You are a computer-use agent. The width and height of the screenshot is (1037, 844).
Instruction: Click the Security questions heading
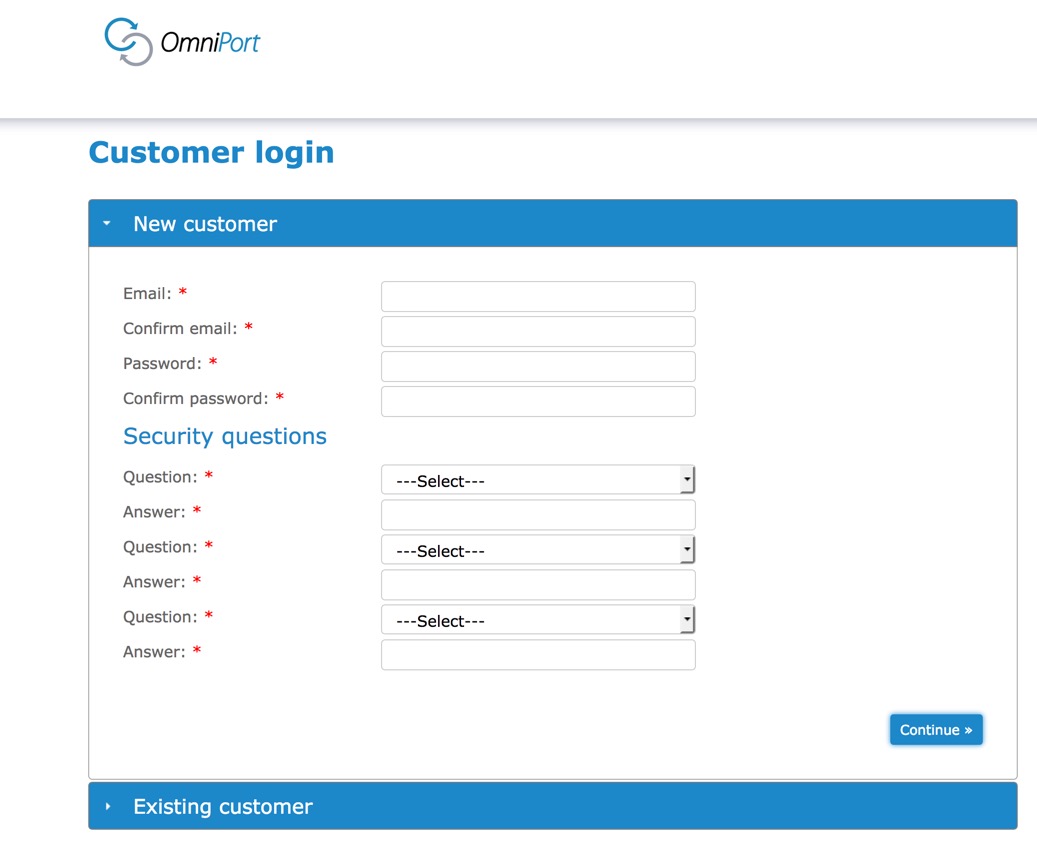point(225,437)
